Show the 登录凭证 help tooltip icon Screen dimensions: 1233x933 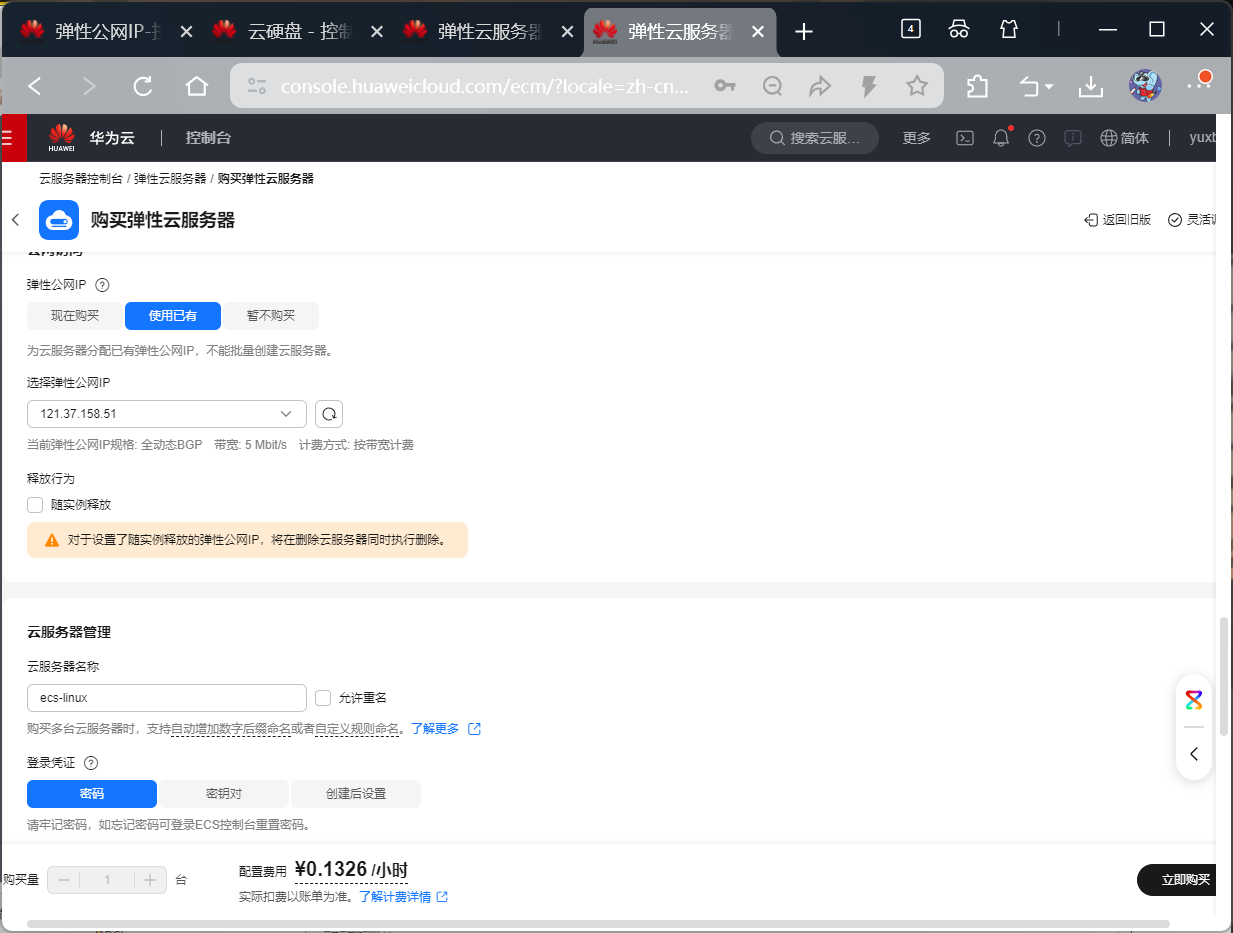point(92,763)
